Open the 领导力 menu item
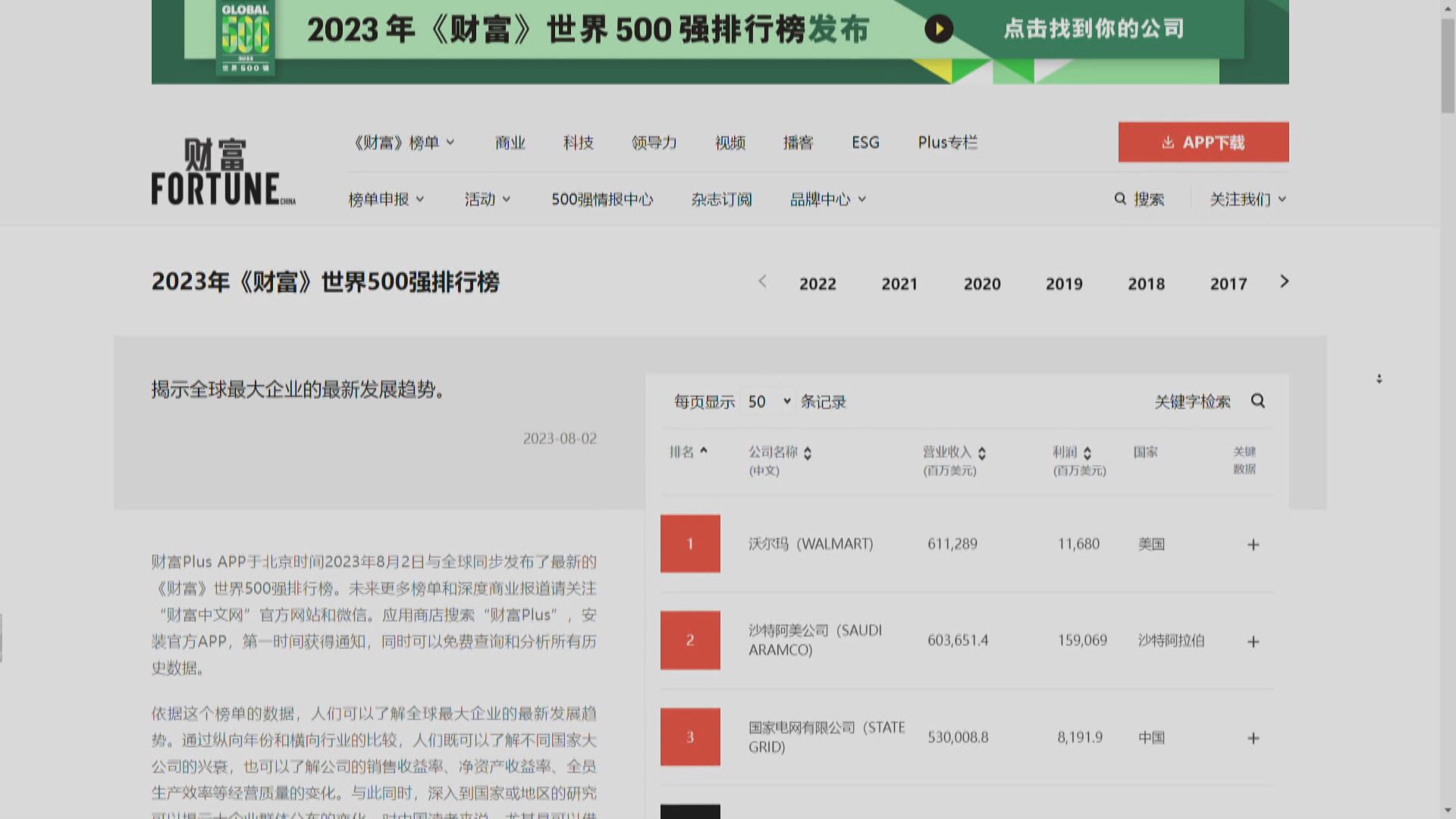This screenshot has height=819, width=1456. pyautogui.click(x=654, y=143)
